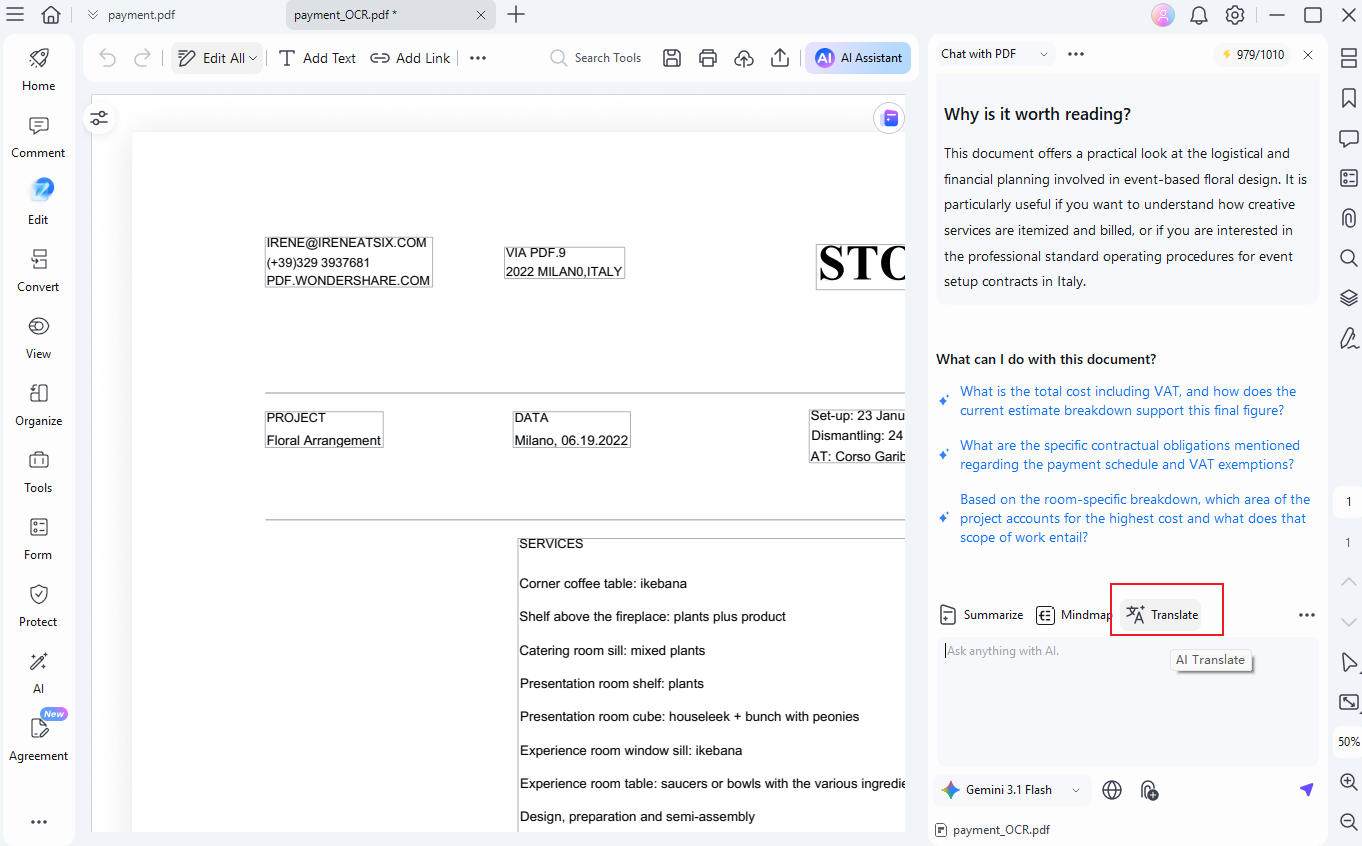Open the hamburger main menu

[15, 14]
